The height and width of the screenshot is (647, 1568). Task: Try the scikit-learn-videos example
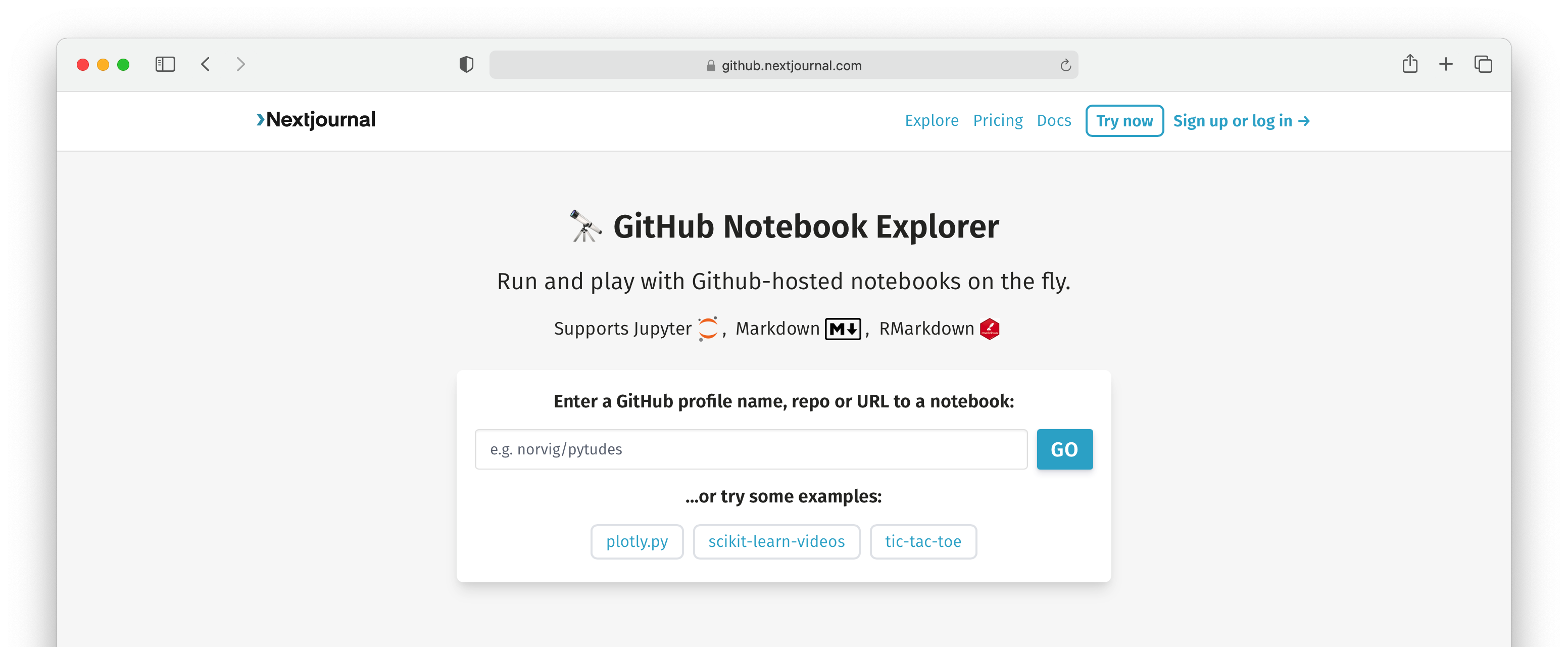pos(776,541)
